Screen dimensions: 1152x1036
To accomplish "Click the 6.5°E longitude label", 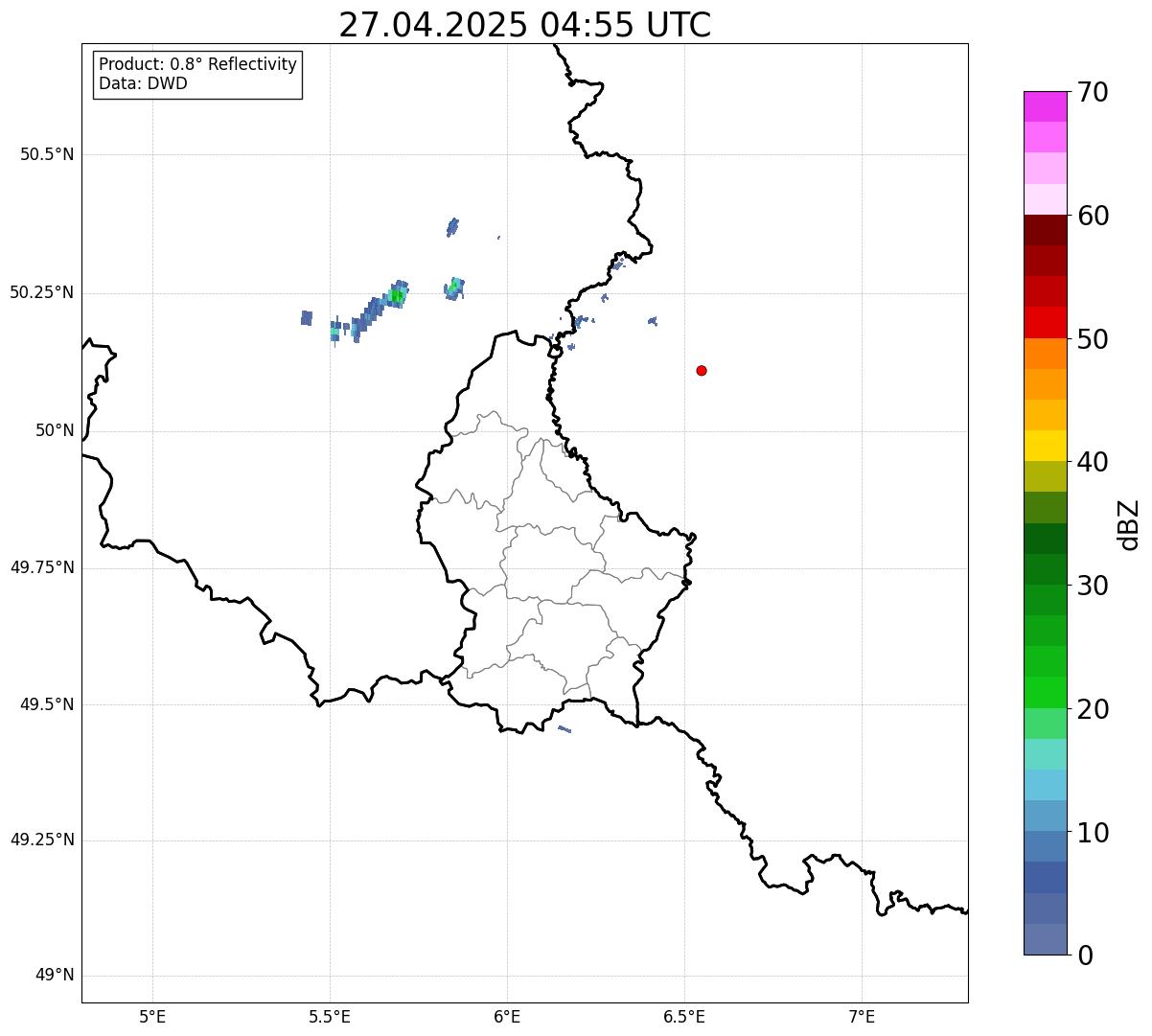I will (x=684, y=1016).
